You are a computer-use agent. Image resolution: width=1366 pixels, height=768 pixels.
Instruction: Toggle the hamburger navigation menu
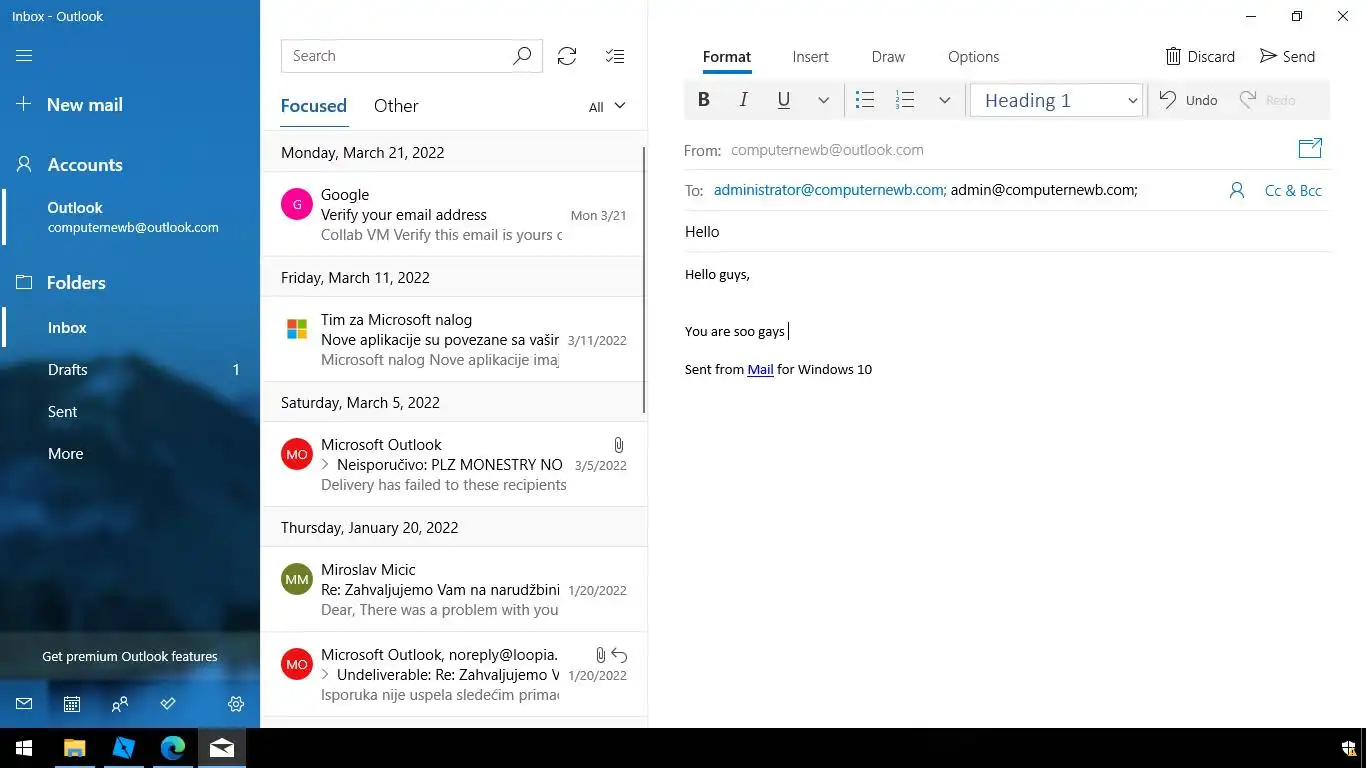point(24,56)
